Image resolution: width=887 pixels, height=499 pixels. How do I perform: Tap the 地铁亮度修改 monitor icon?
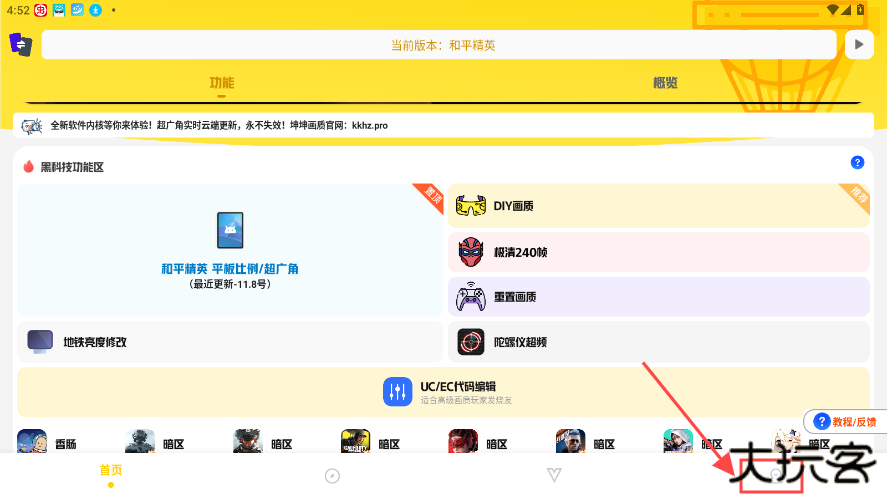point(41,342)
